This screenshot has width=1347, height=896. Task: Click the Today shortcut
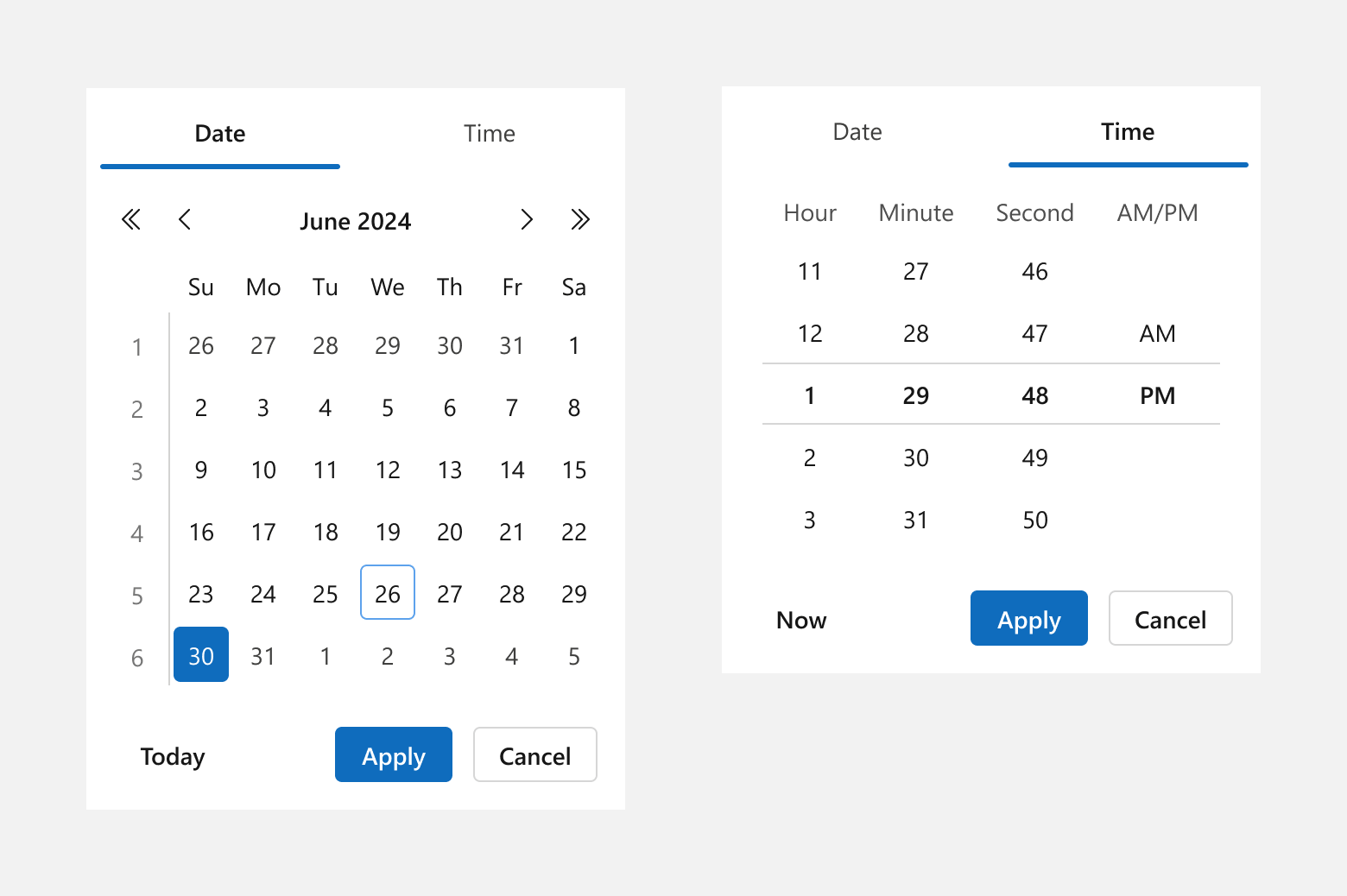point(172,756)
